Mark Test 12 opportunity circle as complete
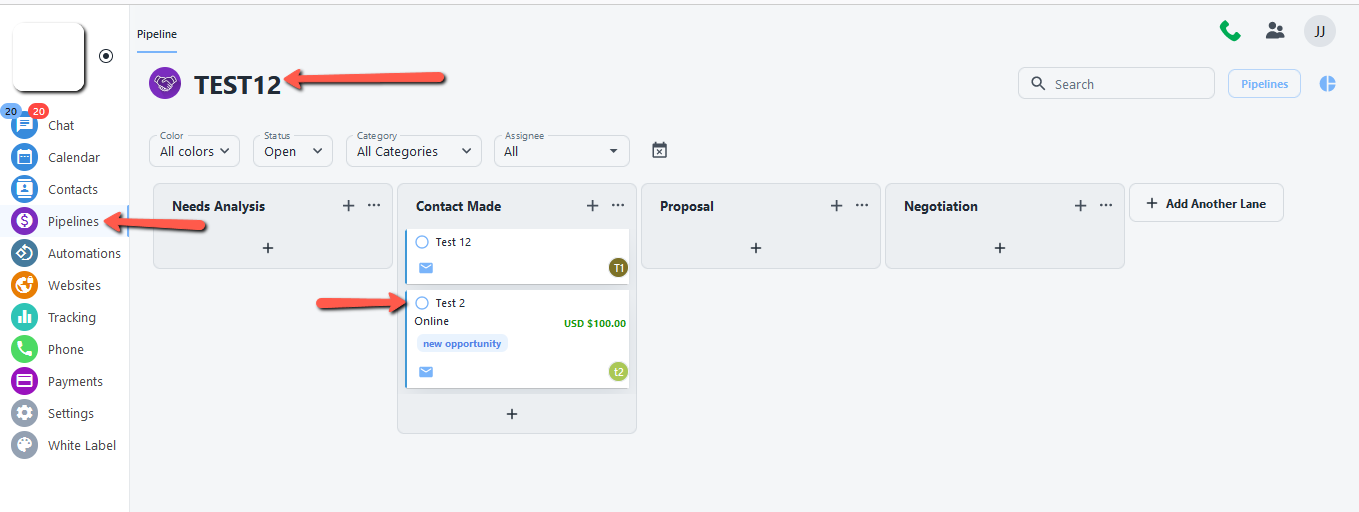The image size is (1359, 512). [422, 242]
